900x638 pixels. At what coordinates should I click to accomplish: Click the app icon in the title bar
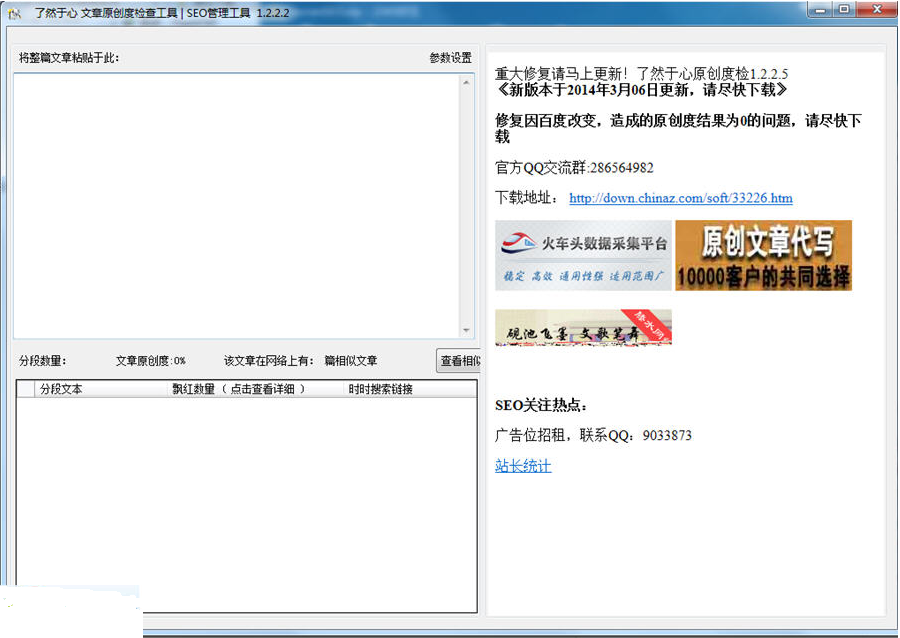15,13
